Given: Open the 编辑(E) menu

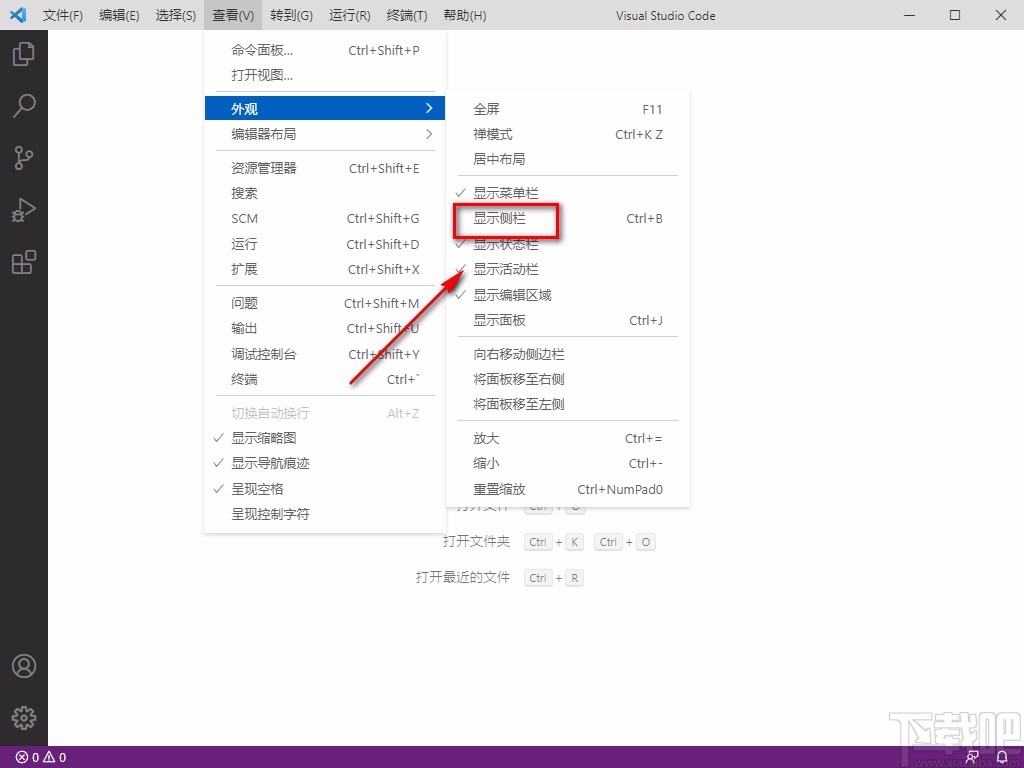Looking at the screenshot, I should pos(119,15).
